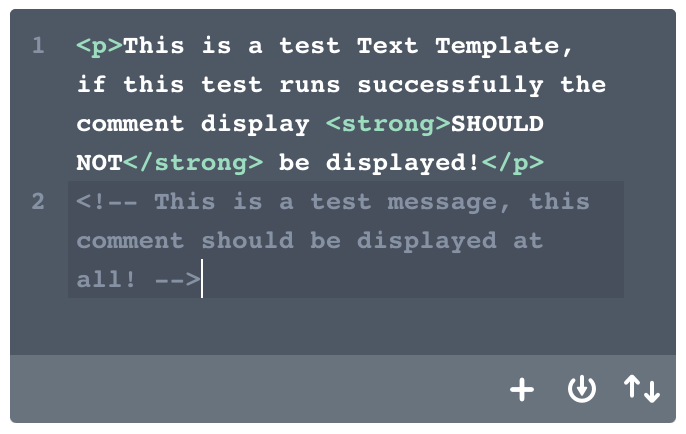Click the comment opening '<!--' marker
The height and width of the screenshot is (434, 686).
pyautogui.click(x=107, y=202)
